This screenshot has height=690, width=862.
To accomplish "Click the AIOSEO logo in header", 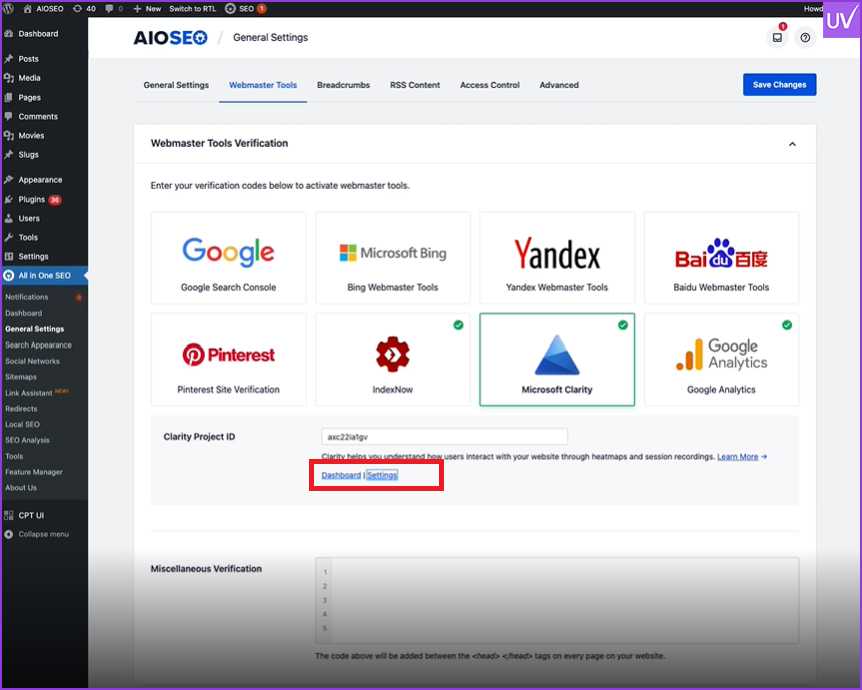I will 170,37.
